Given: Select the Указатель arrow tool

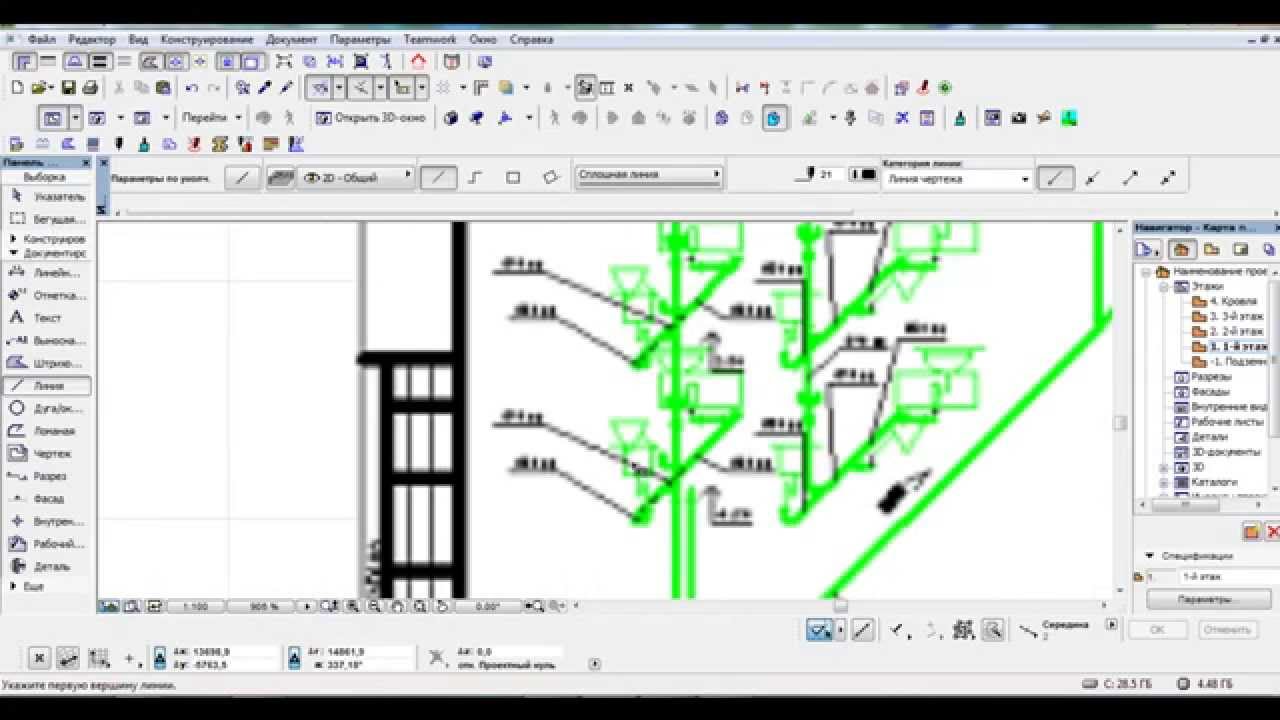Looking at the screenshot, I should click(48, 196).
